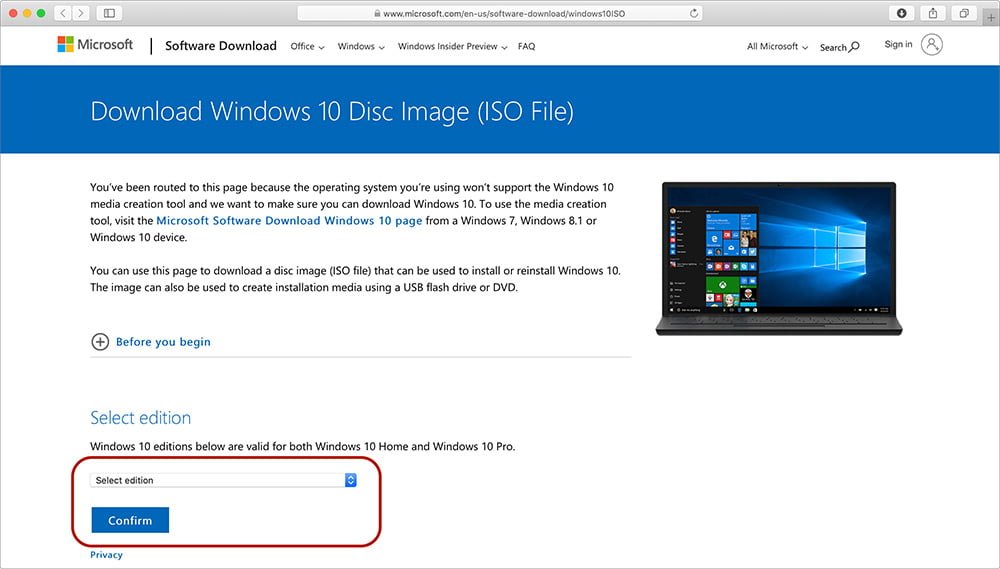Click the Microsoft logo
Image resolution: width=1000 pixels, height=569 pixels.
point(95,44)
